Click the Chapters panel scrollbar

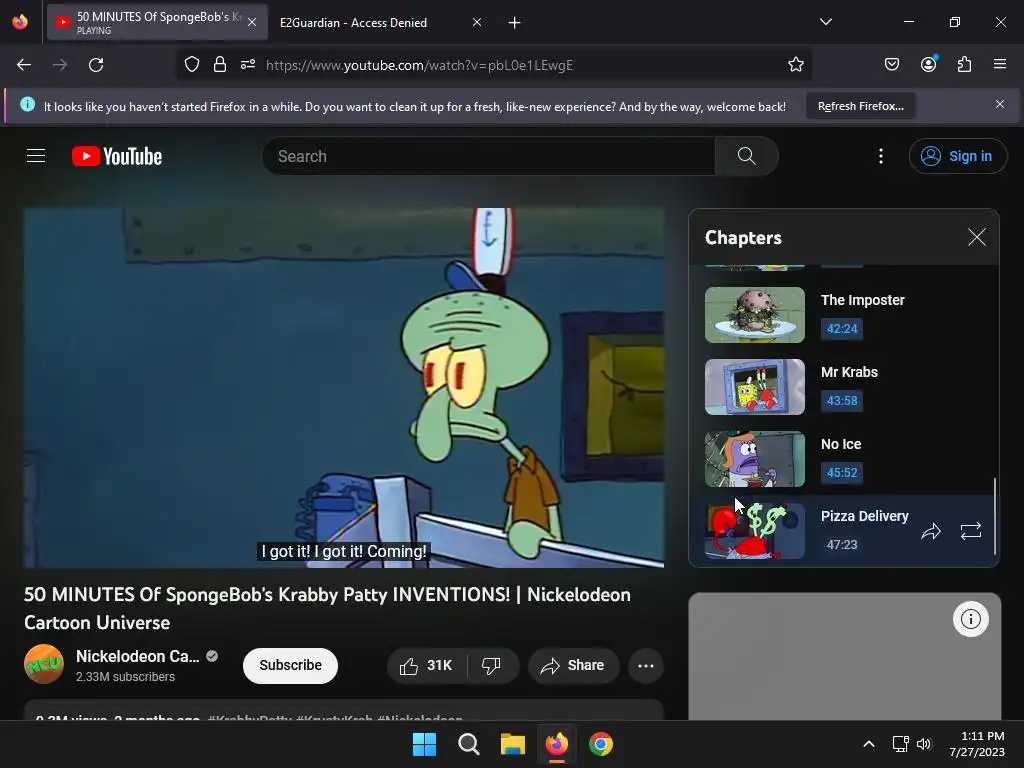[x=995, y=516]
